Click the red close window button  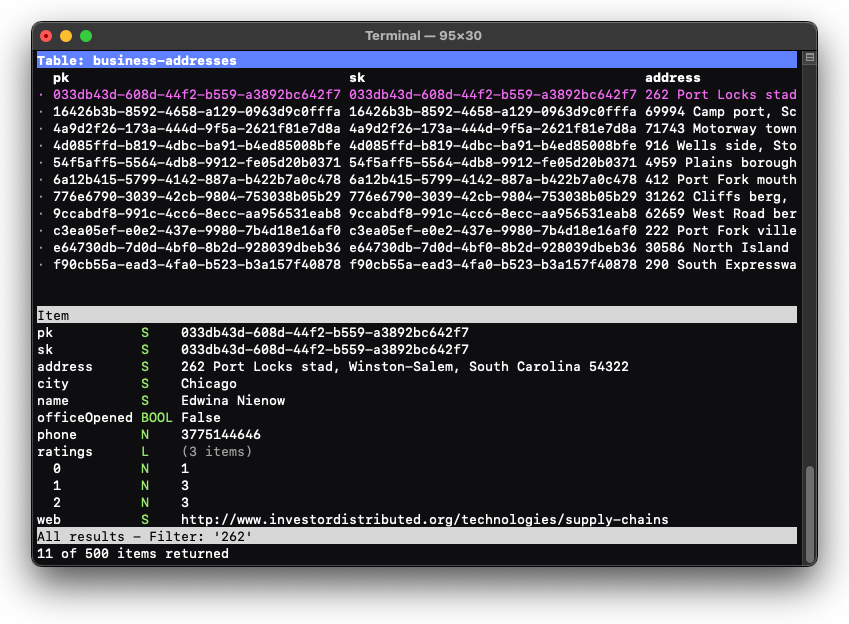tap(46, 36)
